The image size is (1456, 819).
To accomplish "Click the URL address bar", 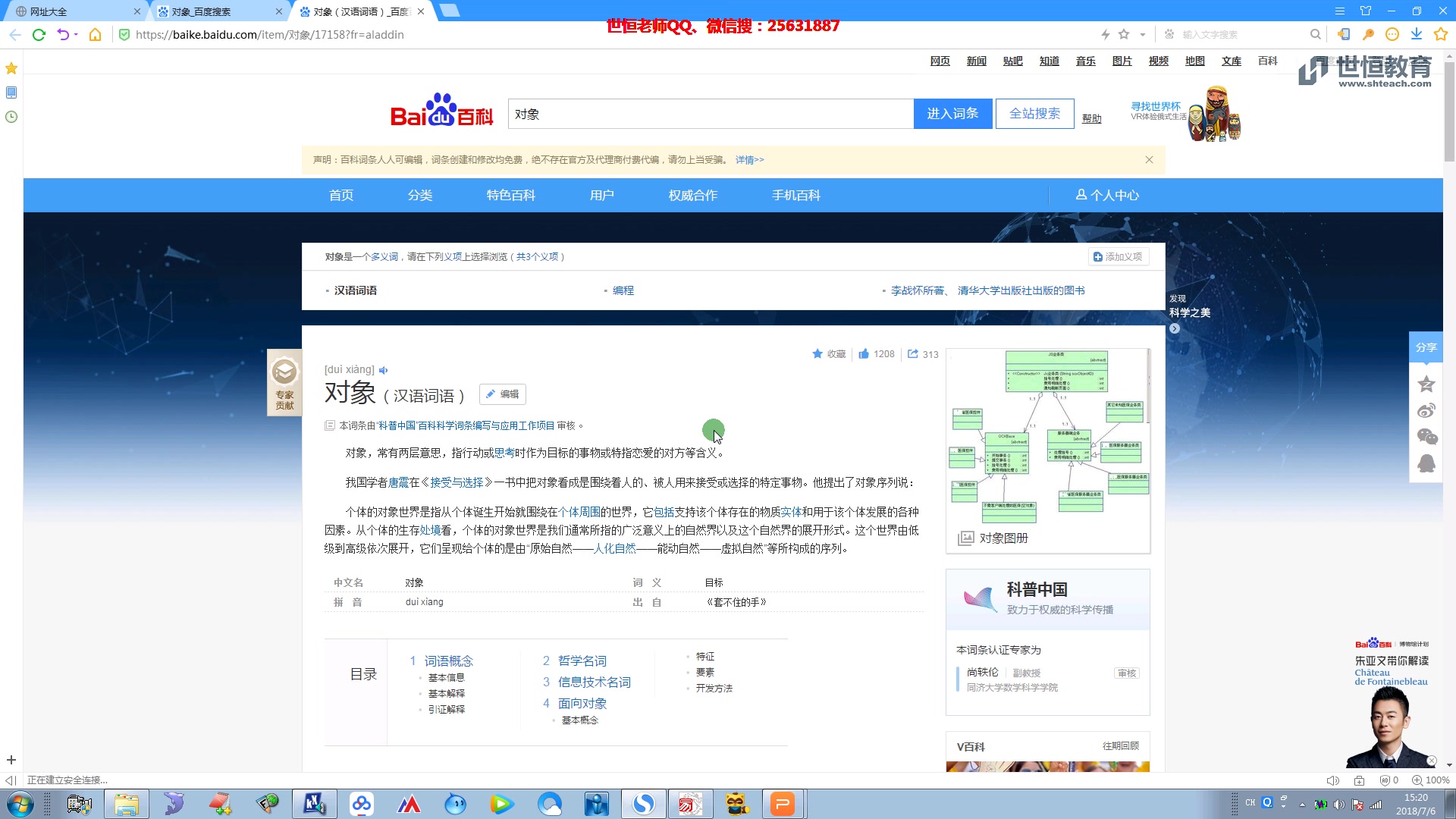I will point(607,34).
